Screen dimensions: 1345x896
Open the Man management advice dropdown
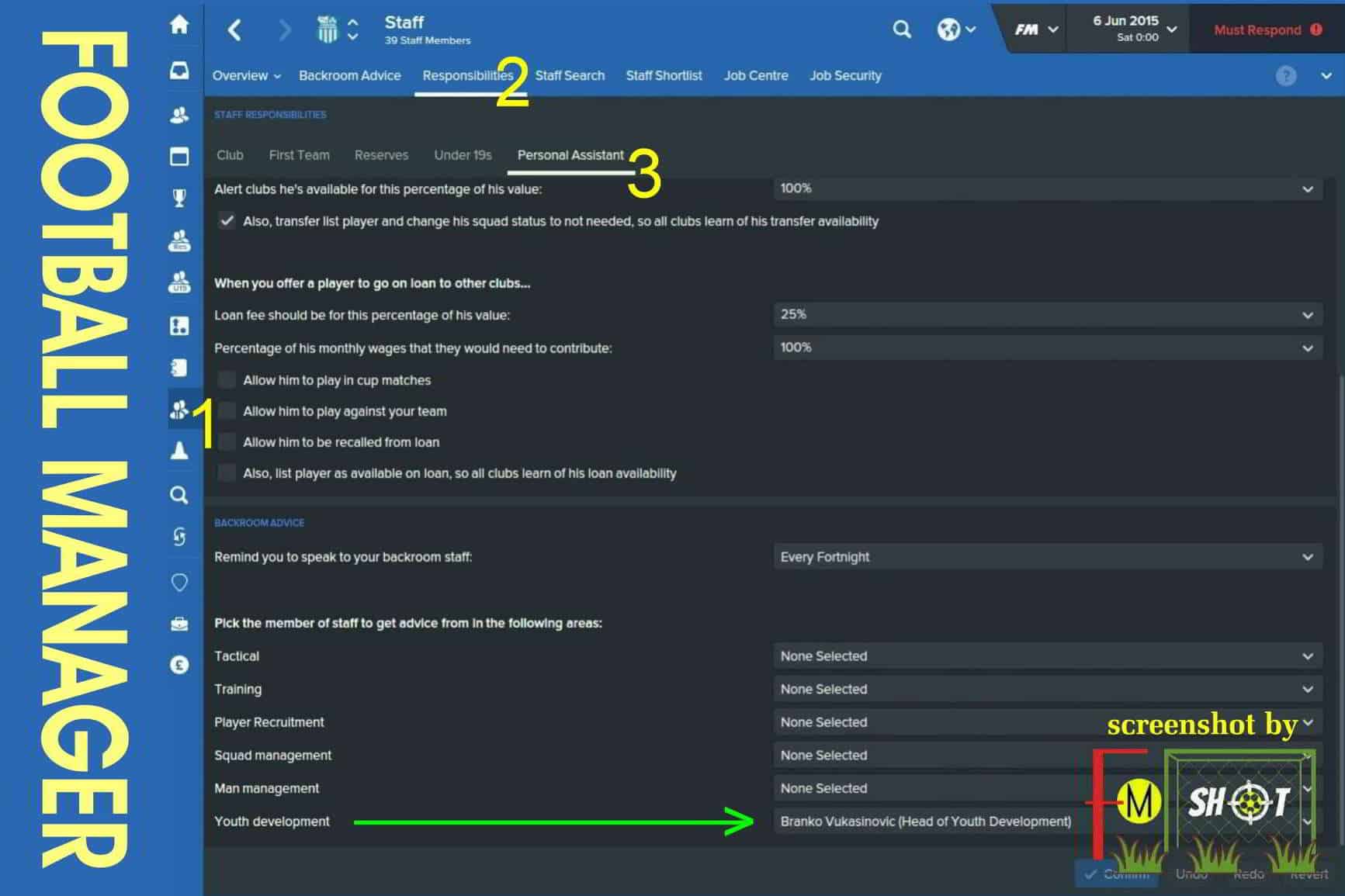click(1048, 788)
